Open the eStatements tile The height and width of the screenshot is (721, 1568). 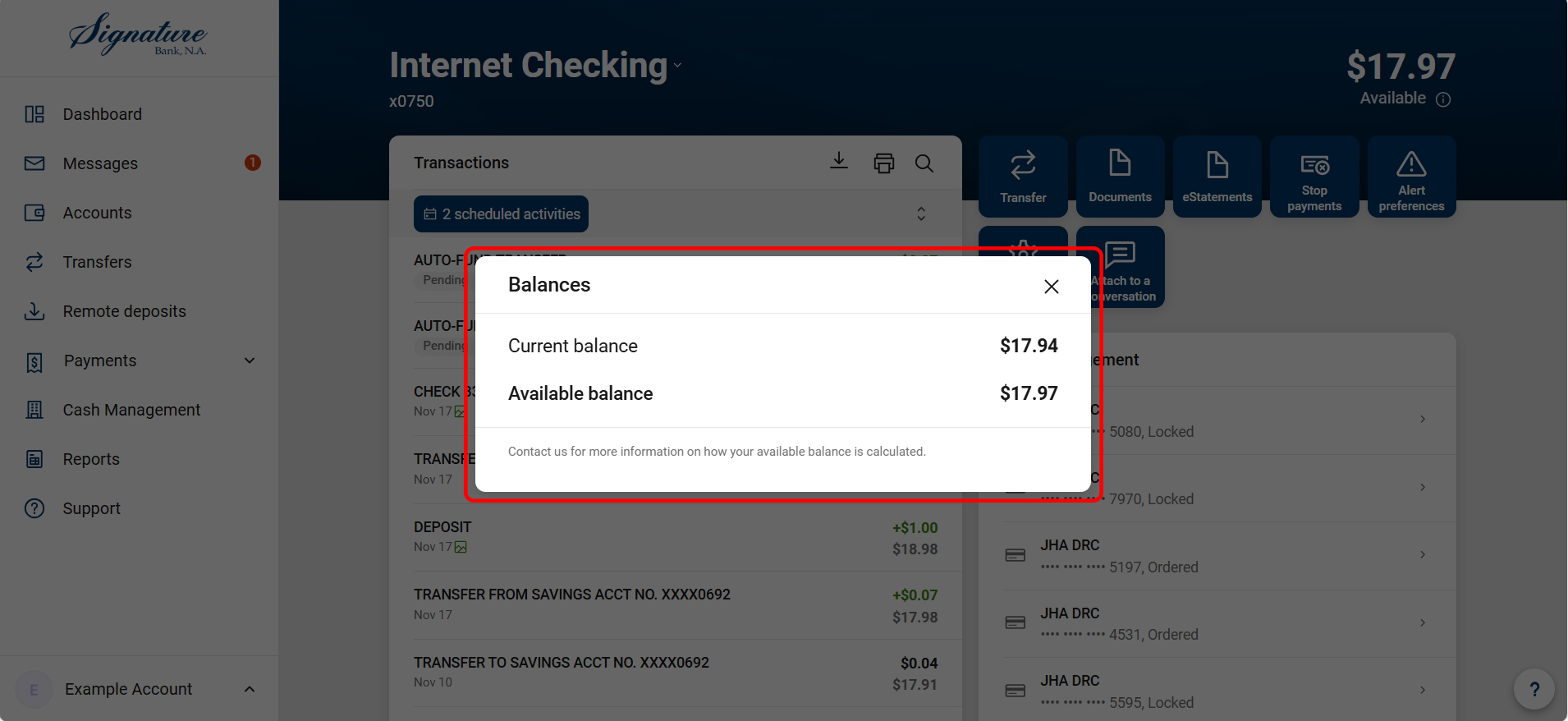pos(1217,177)
